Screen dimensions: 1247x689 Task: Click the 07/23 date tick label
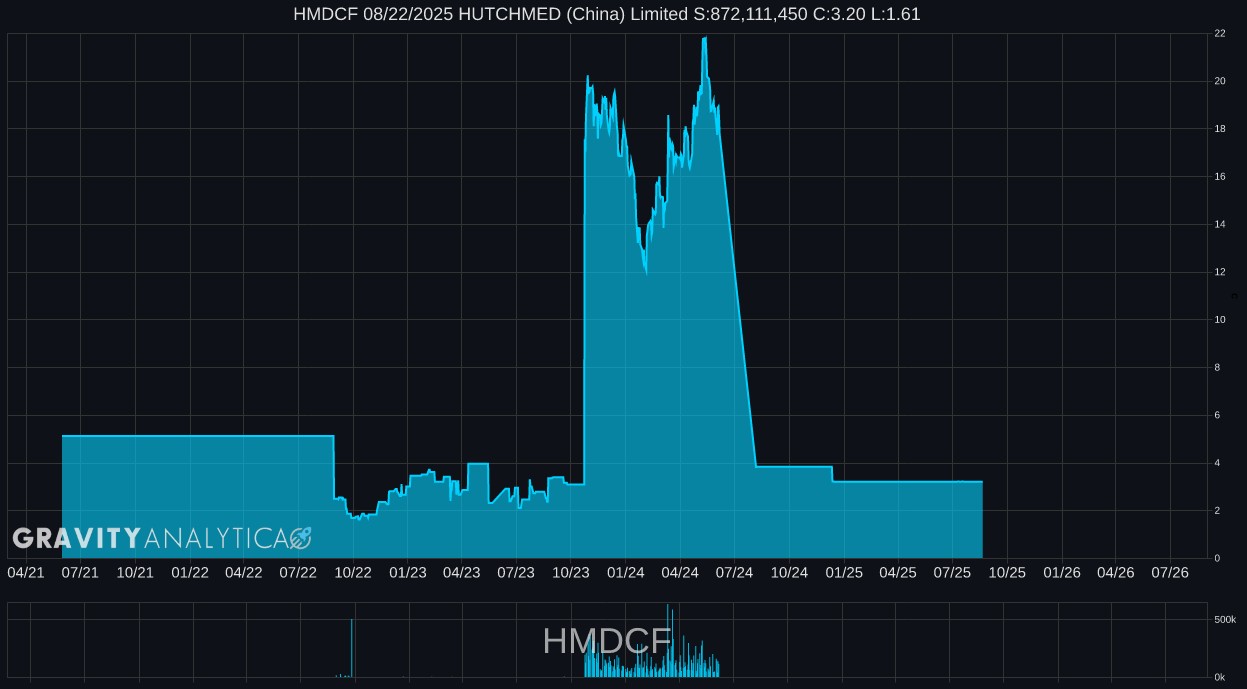516,572
